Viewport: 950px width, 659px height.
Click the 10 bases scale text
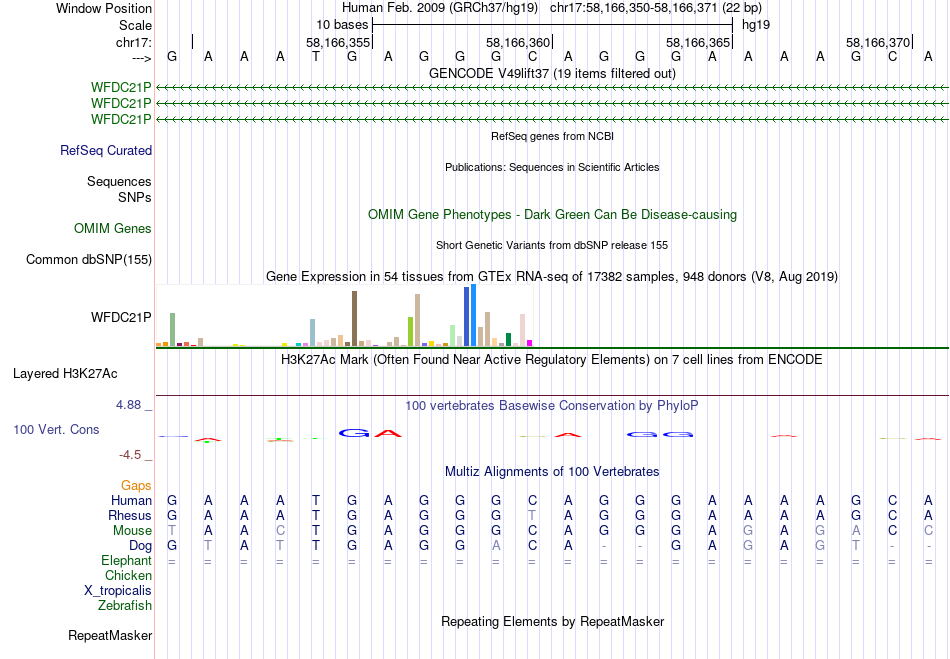(342, 25)
